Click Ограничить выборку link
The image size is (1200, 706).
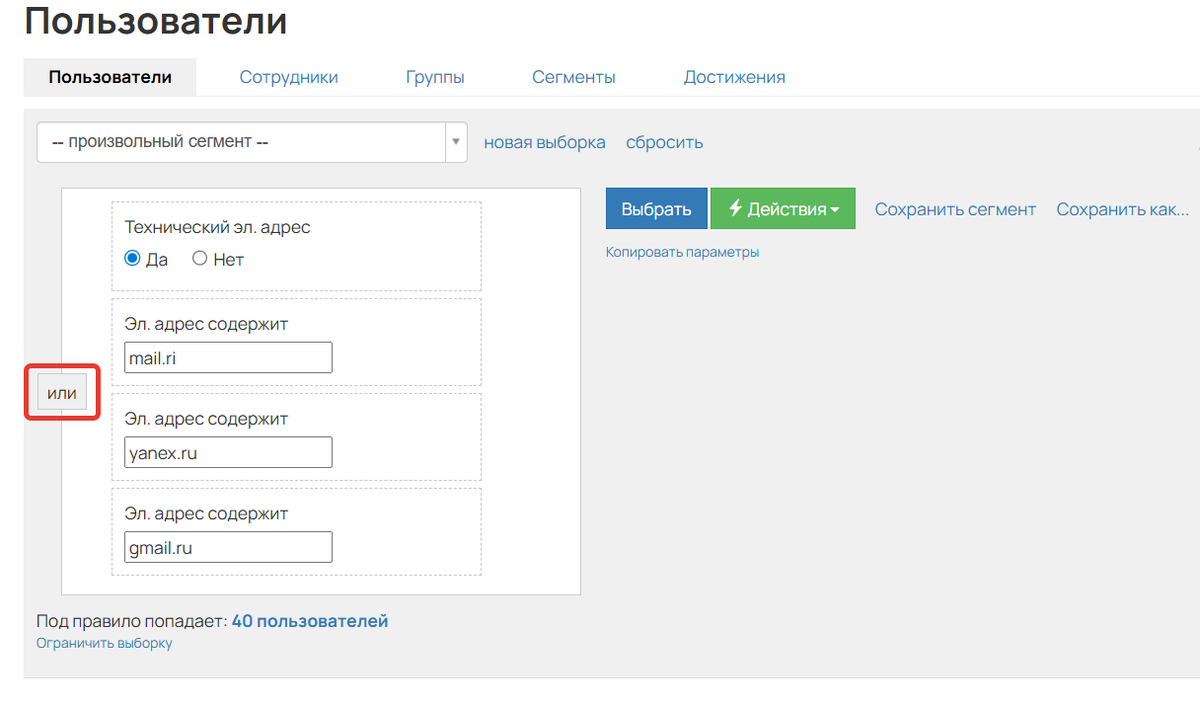pos(103,642)
